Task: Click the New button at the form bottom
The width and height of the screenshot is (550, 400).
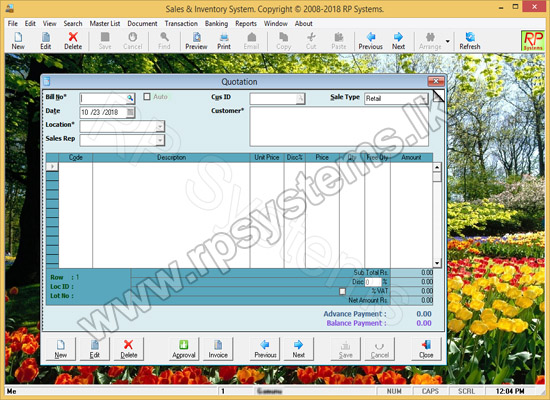Action: [x=61, y=349]
